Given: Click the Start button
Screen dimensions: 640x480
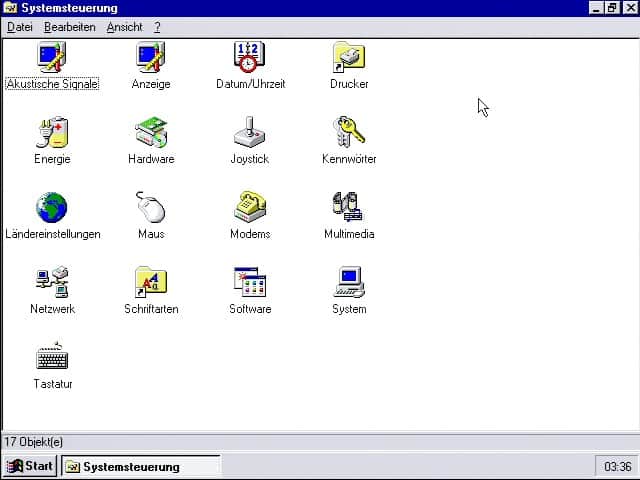Looking at the screenshot, I should point(29,466).
